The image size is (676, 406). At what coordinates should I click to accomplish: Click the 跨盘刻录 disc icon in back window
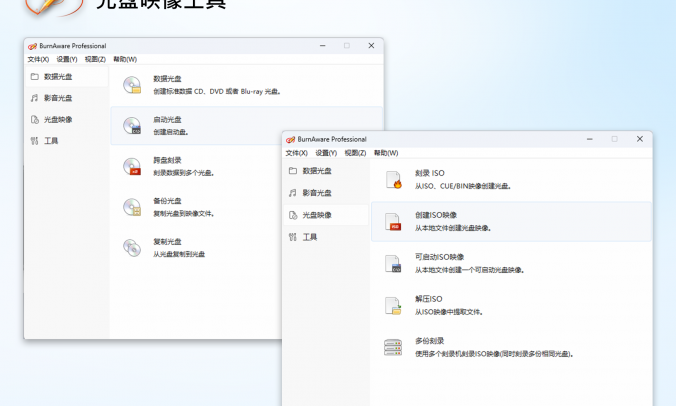(x=132, y=166)
